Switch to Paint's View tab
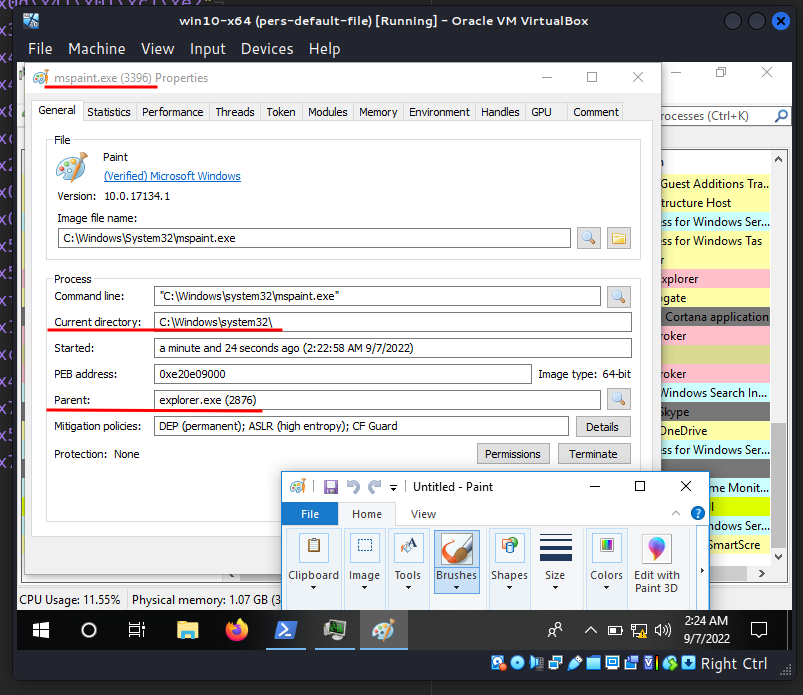 pyautogui.click(x=423, y=513)
